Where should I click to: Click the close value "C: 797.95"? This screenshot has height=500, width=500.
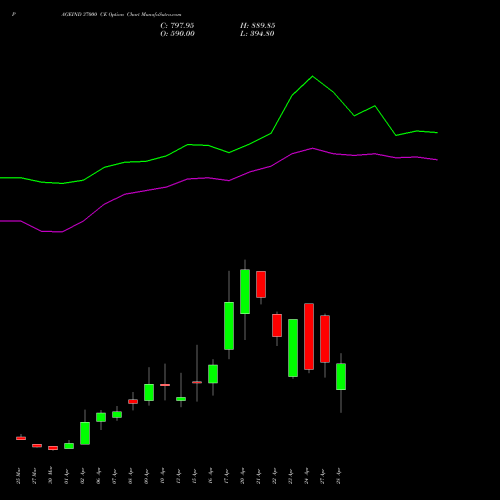[x=177, y=25]
